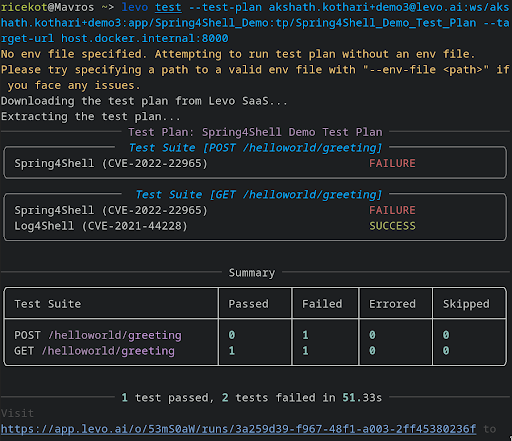Click Test Suite [GET /helloworld/greeting] heading
Image resolution: width=512 pixels, height=441 pixels.
tap(259, 194)
